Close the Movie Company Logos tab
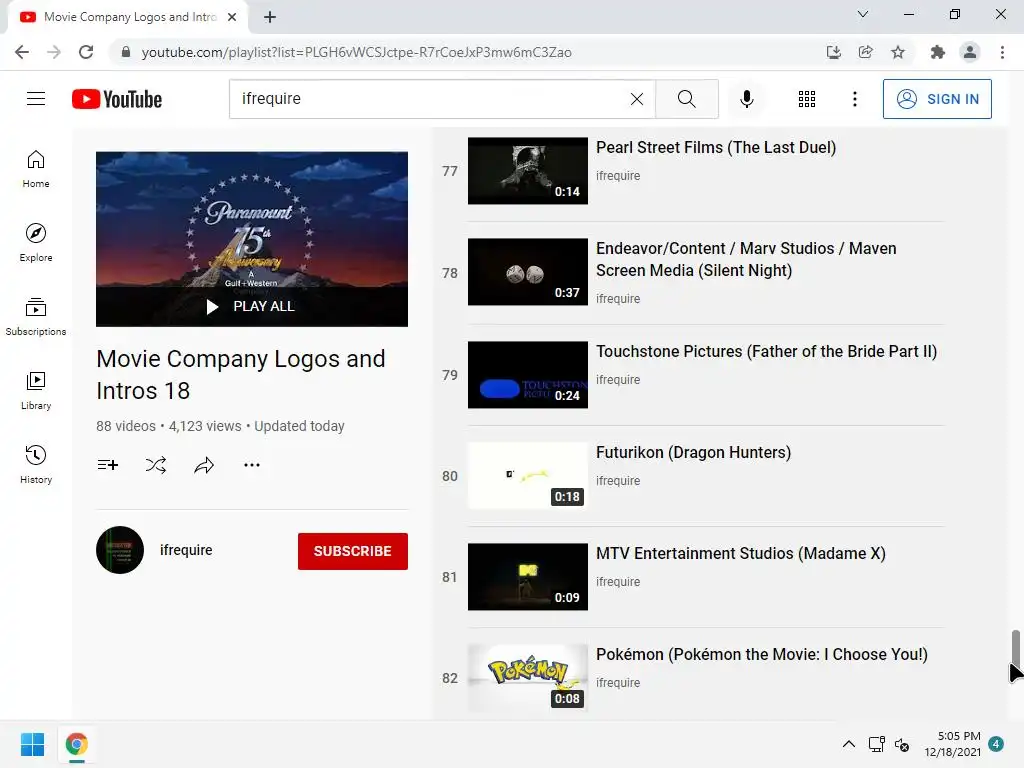The height and width of the screenshot is (768, 1024). (232, 17)
